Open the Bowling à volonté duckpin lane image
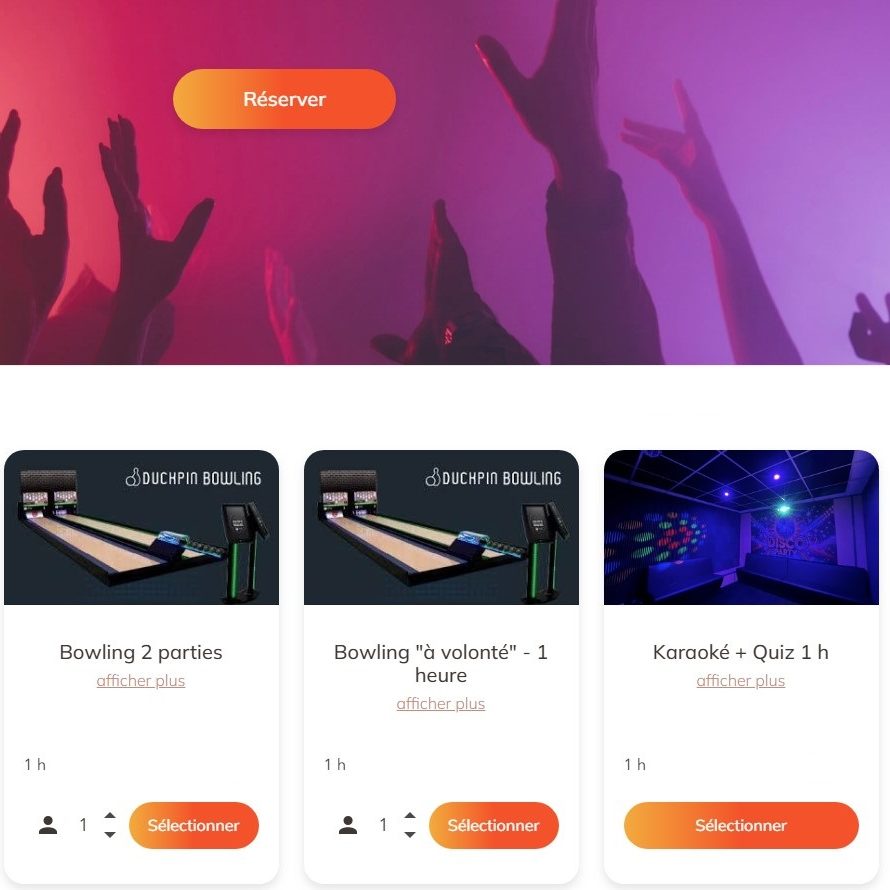This screenshot has height=890, width=890. click(x=441, y=527)
